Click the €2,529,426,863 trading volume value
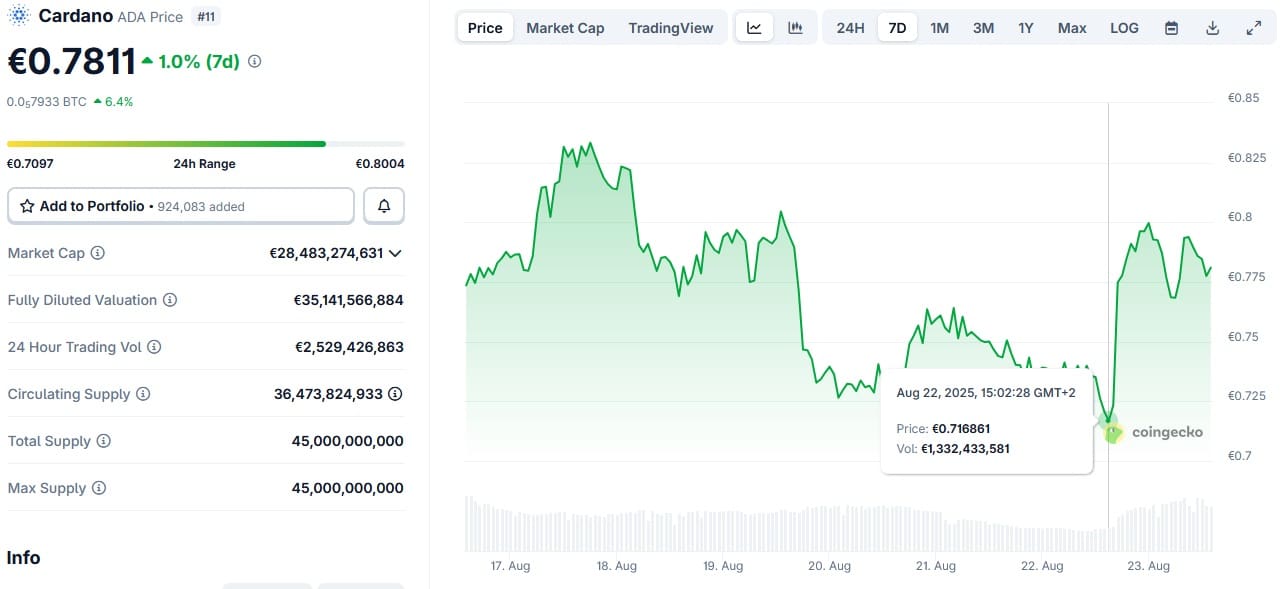This screenshot has width=1284, height=589. (349, 347)
